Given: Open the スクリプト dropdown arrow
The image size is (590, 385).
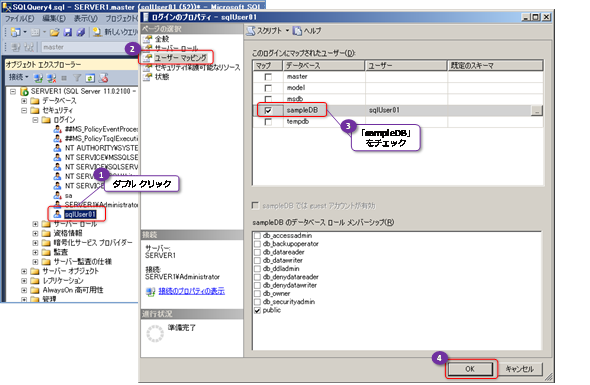Looking at the screenshot, I should [287, 31].
